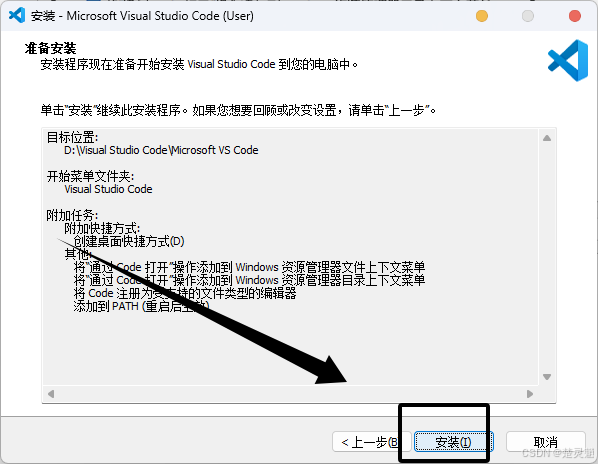The height and width of the screenshot is (464, 598).
Task: Click the horizontal scroll left arrow
Action: [51, 393]
